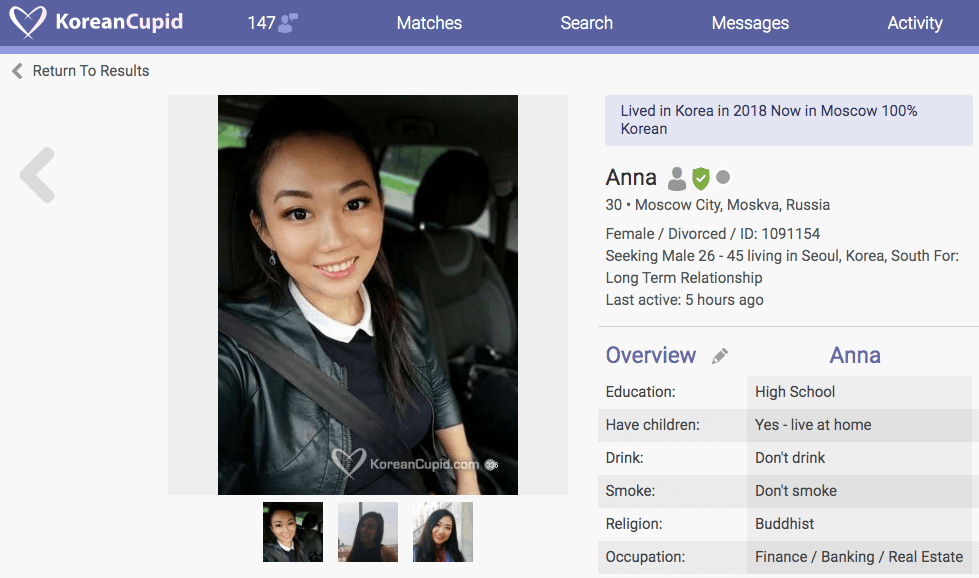This screenshot has width=979, height=578.
Task: Open the Matches menu
Action: 429,23
